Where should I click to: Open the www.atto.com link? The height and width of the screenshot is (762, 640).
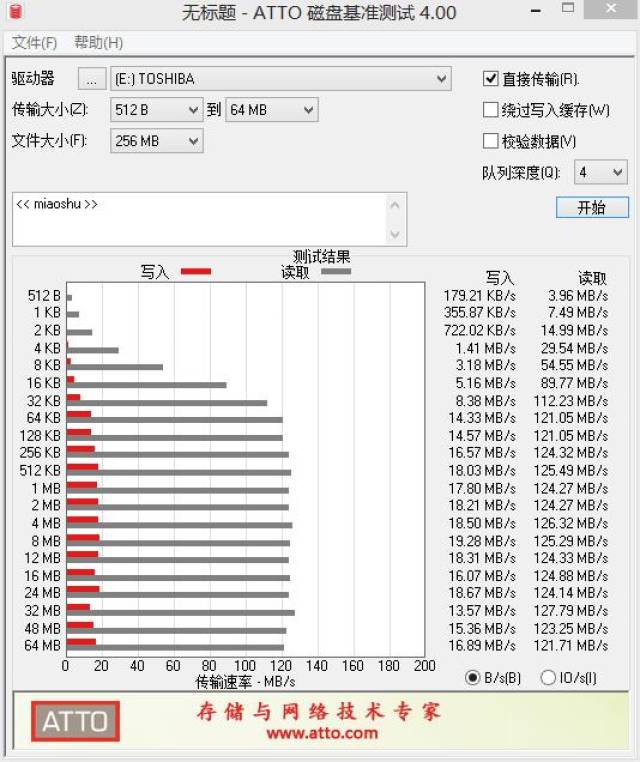(x=322, y=733)
